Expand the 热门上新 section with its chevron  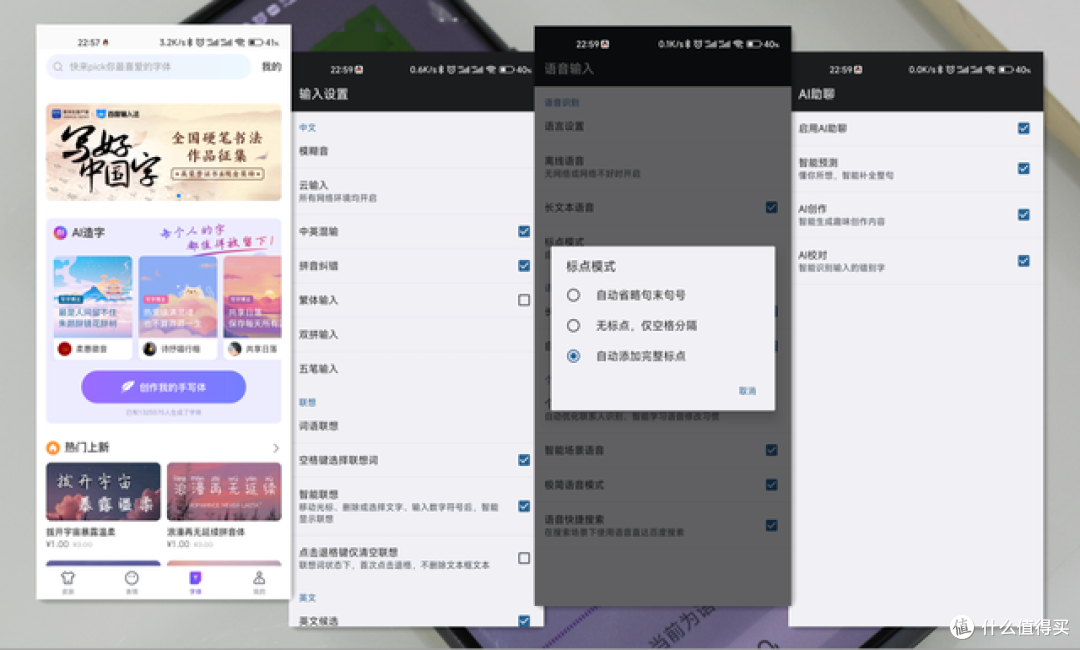tap(276, 448)
